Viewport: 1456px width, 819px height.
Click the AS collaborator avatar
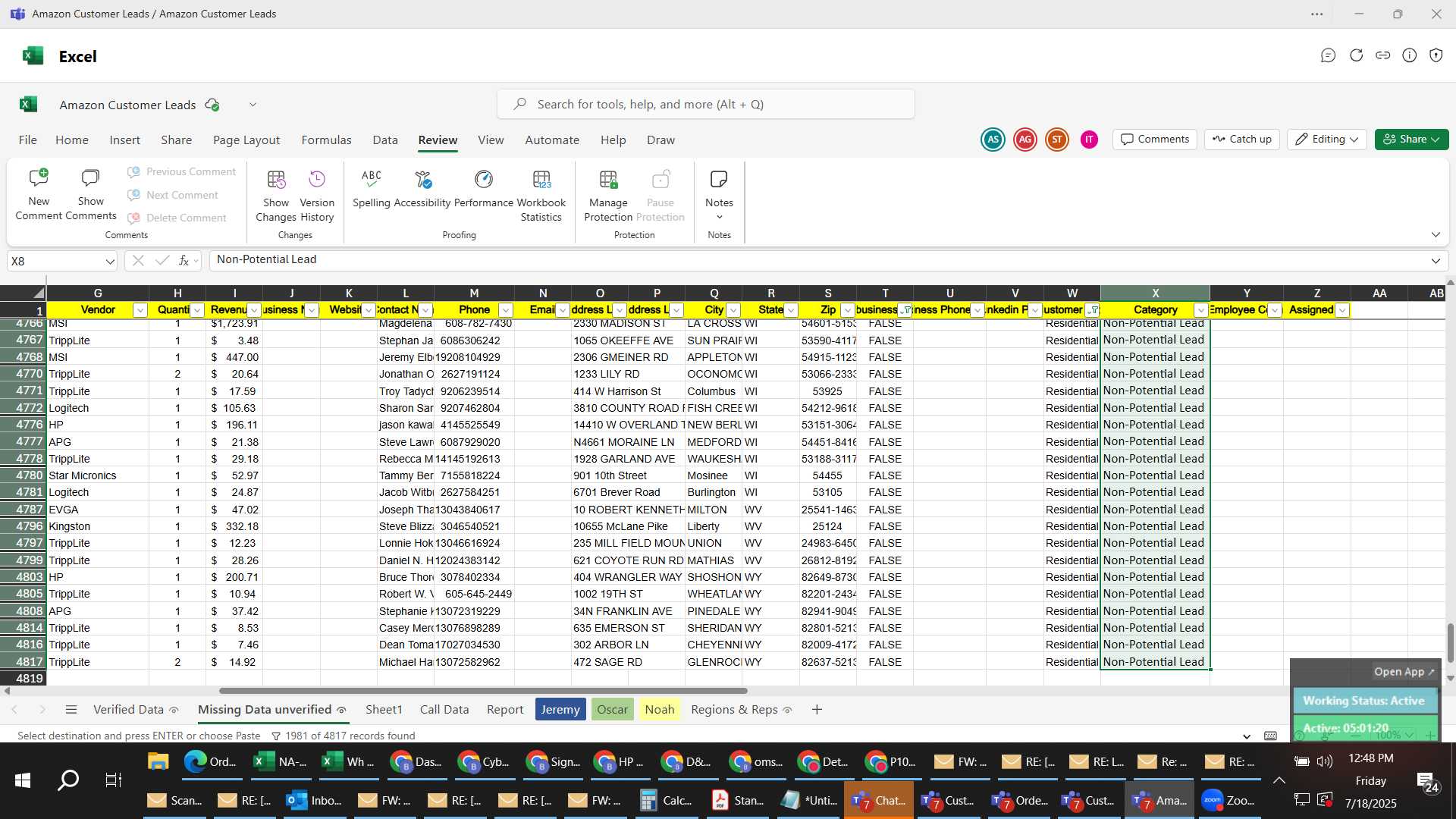(993, 140)
